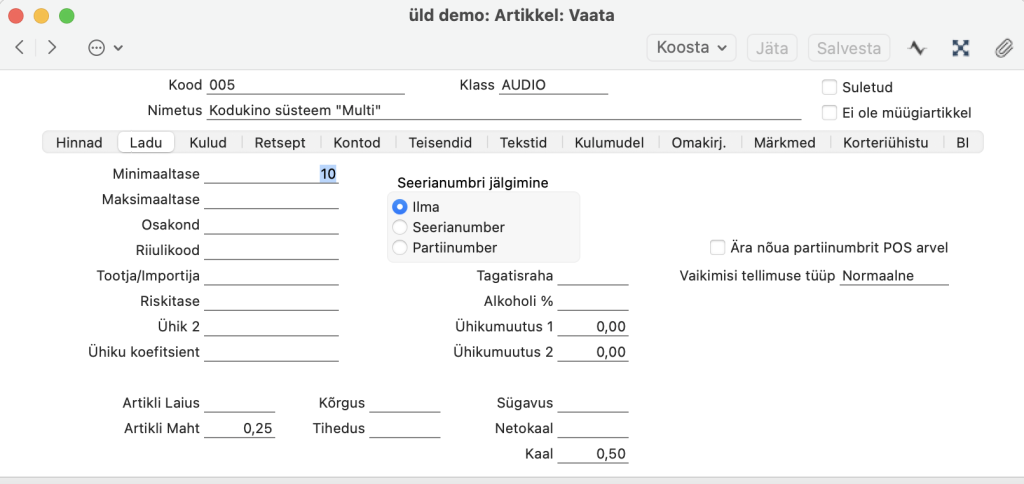Choose the Partiinumber radio option
1024x484 pixels.
pos(400,247)
